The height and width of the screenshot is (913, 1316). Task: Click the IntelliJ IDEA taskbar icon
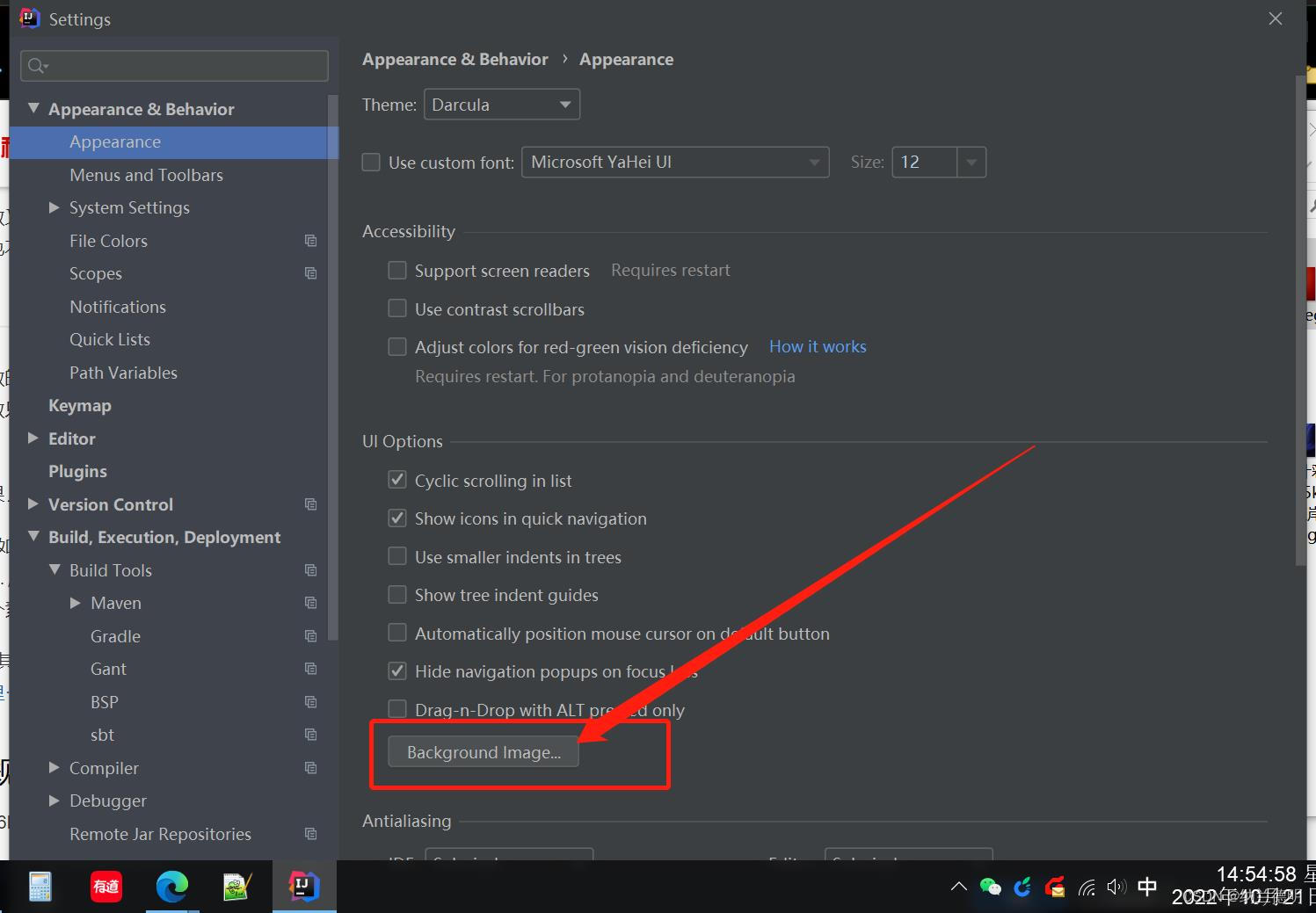click(x=304, y=887)
